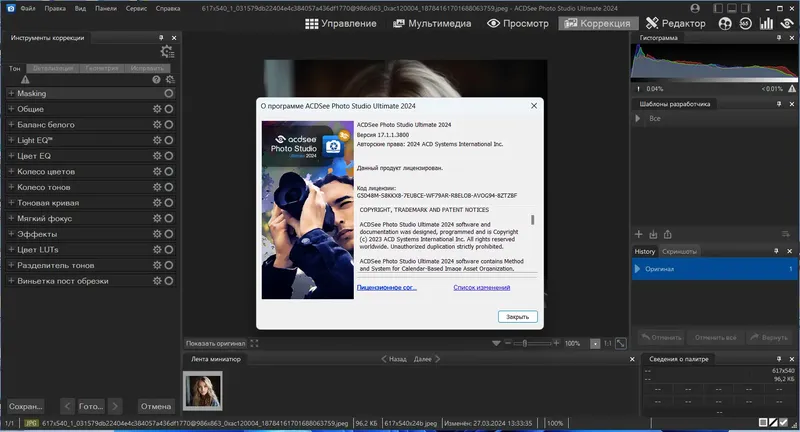Open zoom dropdown arrow left of slider
Viewport: 800px width, 432px height.
point(496,344)
